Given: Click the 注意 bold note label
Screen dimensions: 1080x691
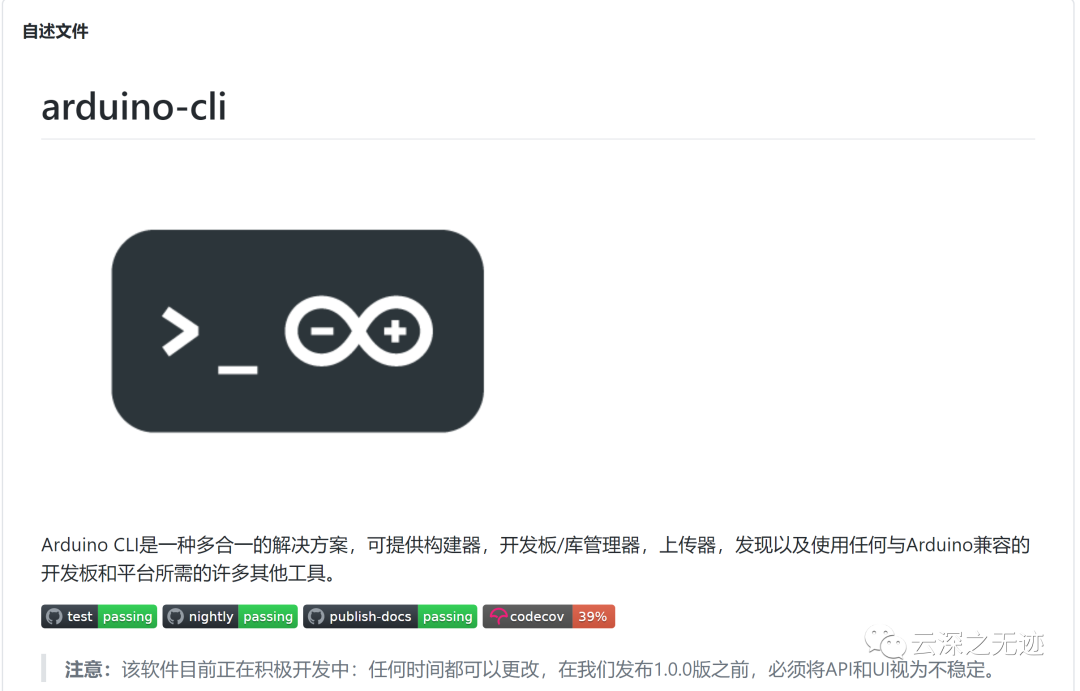Looking at the screenshot, I should 88,669.
